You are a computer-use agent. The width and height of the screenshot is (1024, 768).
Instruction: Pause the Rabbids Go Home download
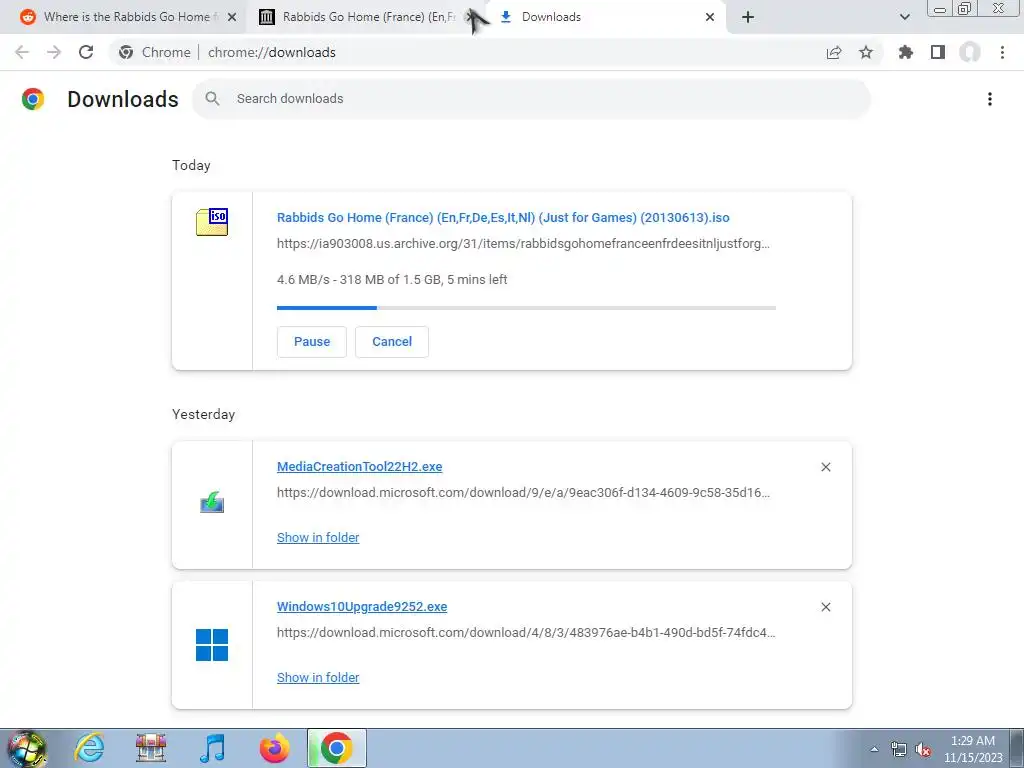coord(312,342)
